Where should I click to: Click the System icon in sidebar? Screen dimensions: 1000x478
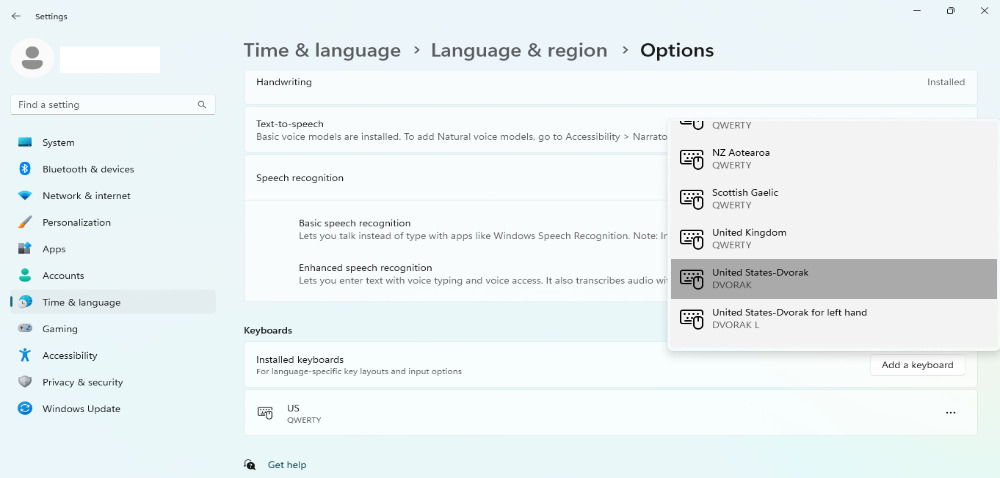25,143
